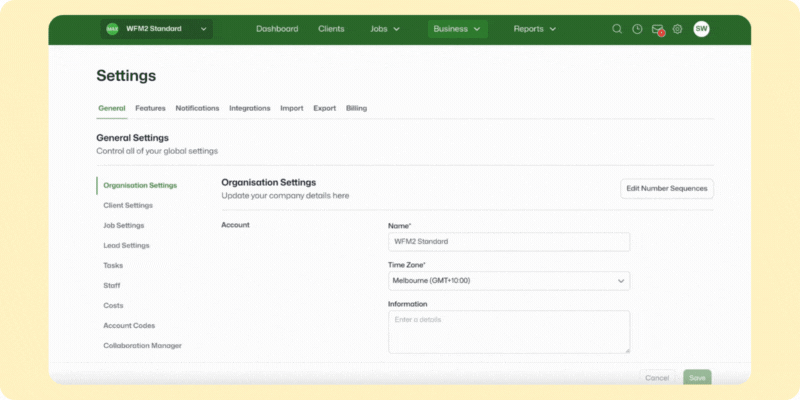Open the SW user avatar menu
The width and height of the screenshot is (800, 400).
(701, 29)
